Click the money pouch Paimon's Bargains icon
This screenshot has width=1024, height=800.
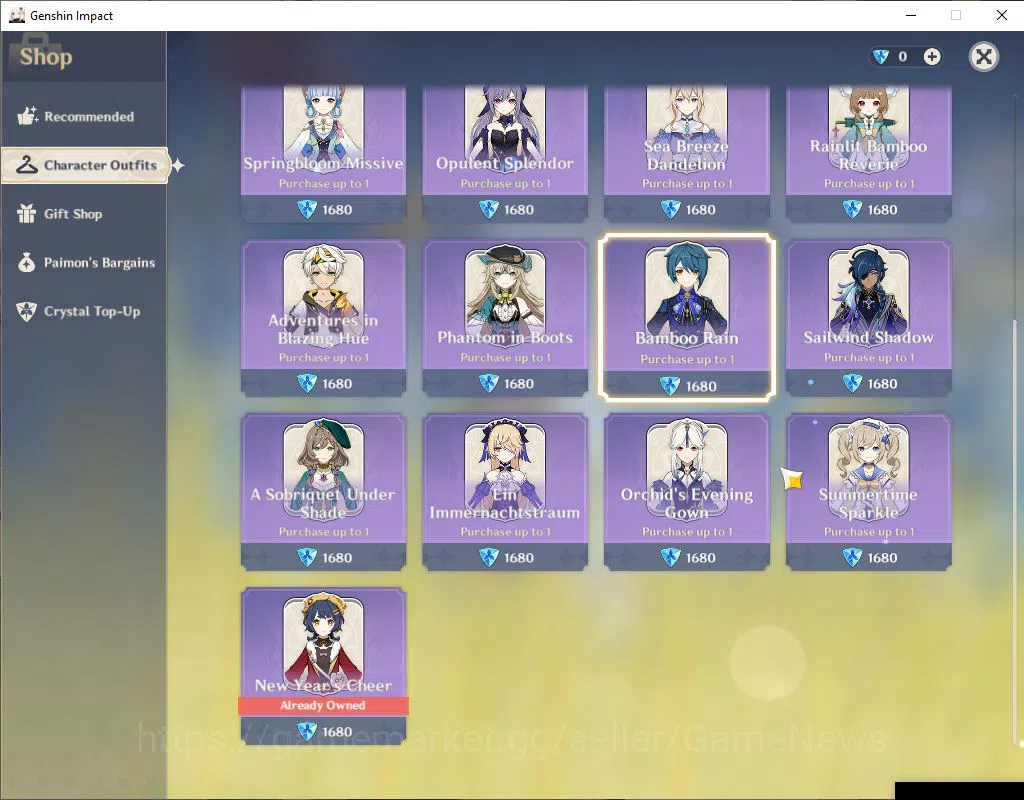(26, 263)
